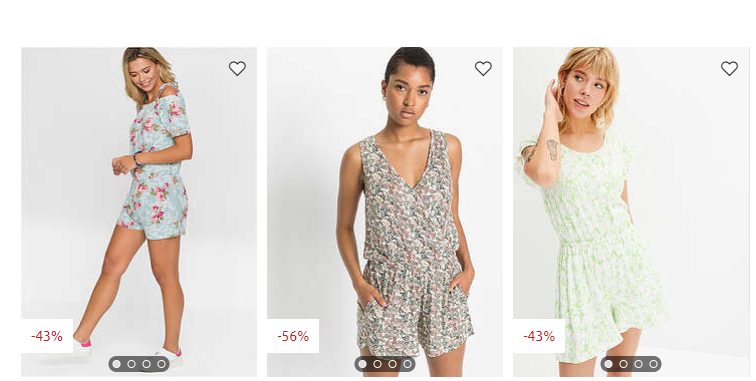
Task: Open the blue floral off-shoulder jumpsuit product
Action: 139,203
